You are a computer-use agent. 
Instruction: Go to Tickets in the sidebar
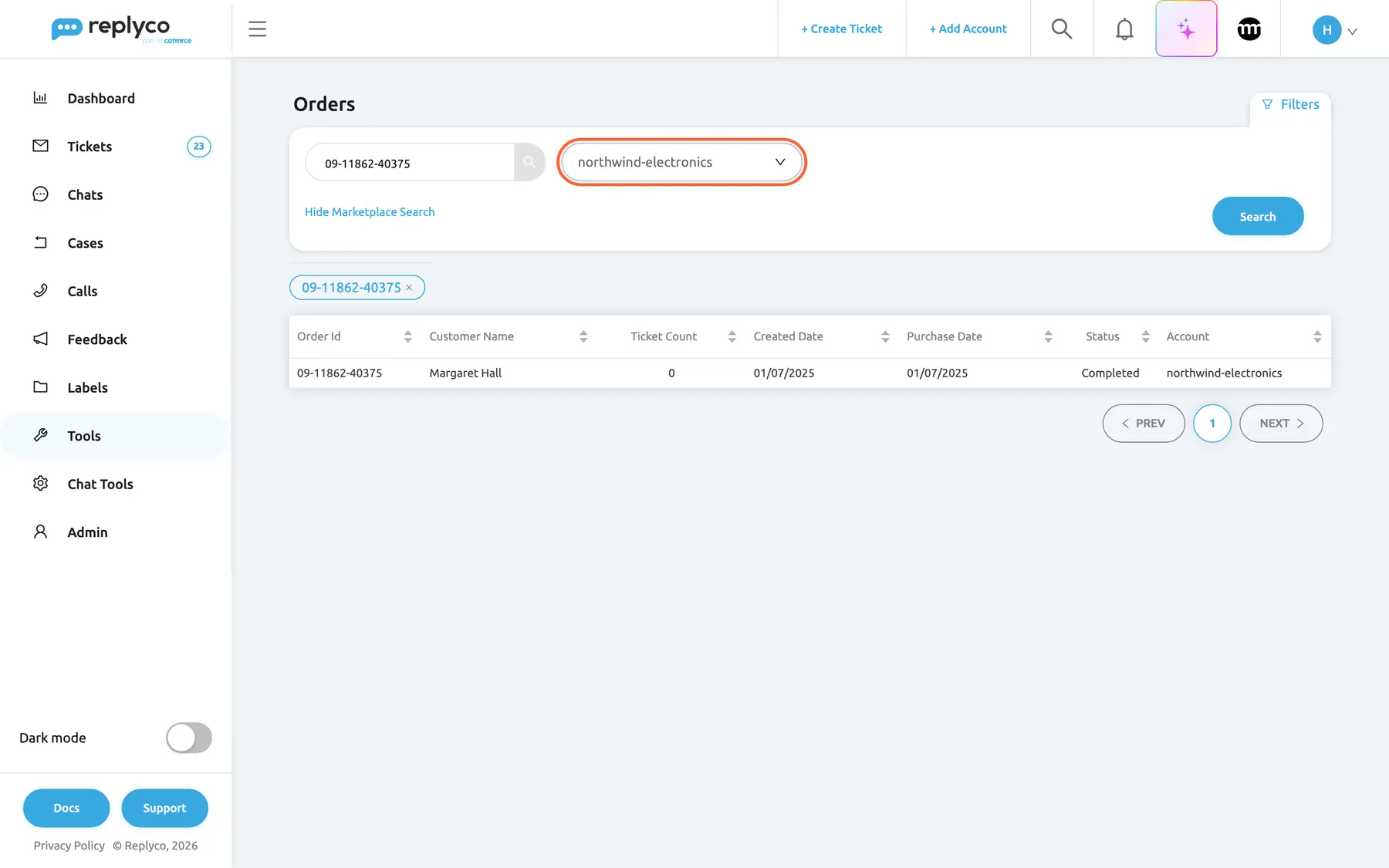[x=116, y=147]
